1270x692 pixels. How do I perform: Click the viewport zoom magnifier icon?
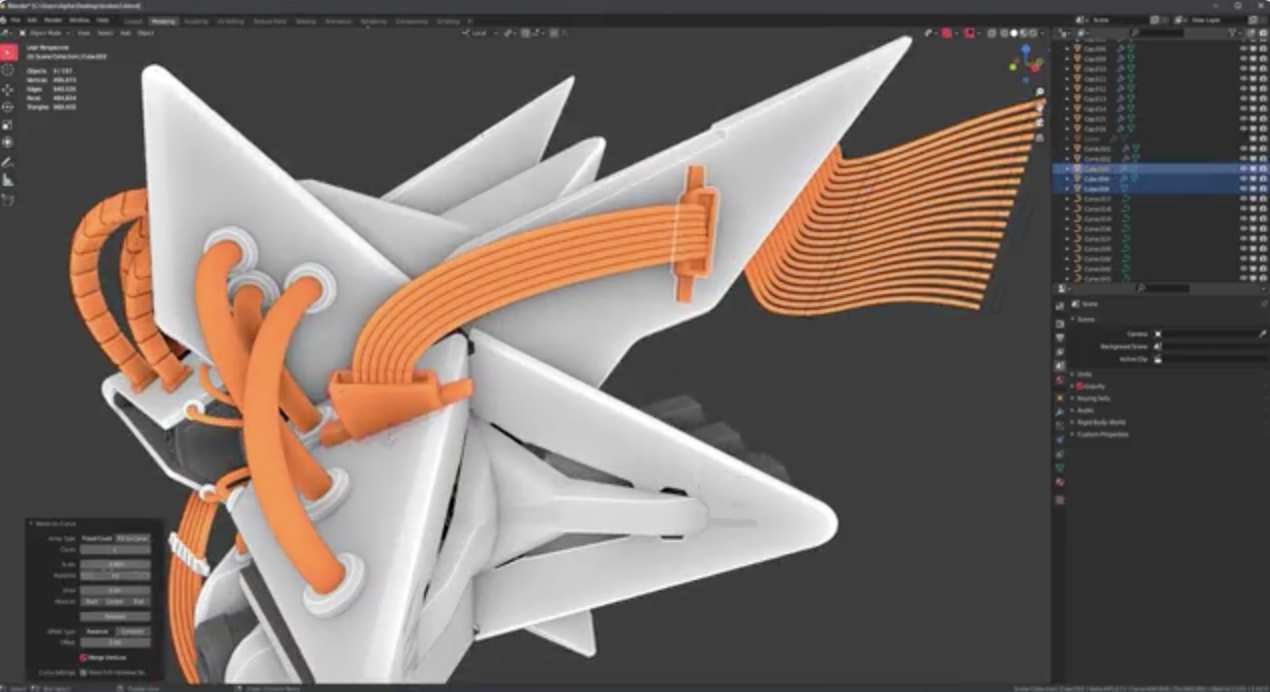coord(1040,92)
